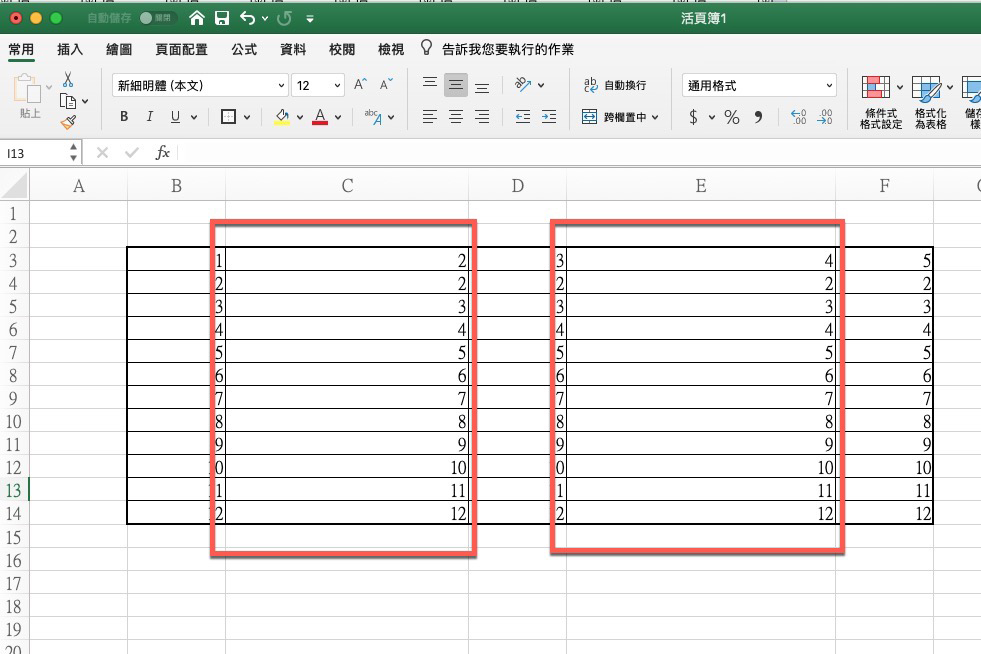981x654 pixels.
Task: Activate the Format Painter brush icon
Action: coord(70,121)
